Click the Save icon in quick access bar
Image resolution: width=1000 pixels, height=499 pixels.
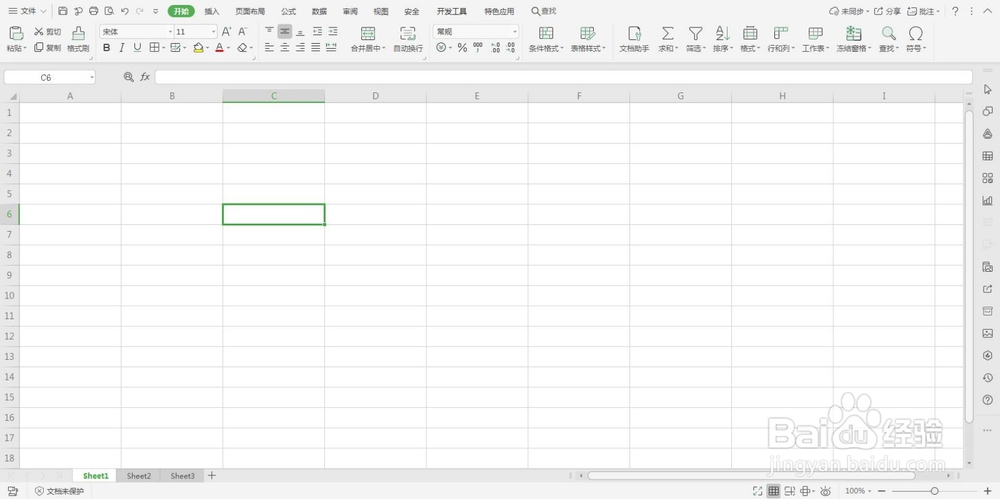pos(62,11)
